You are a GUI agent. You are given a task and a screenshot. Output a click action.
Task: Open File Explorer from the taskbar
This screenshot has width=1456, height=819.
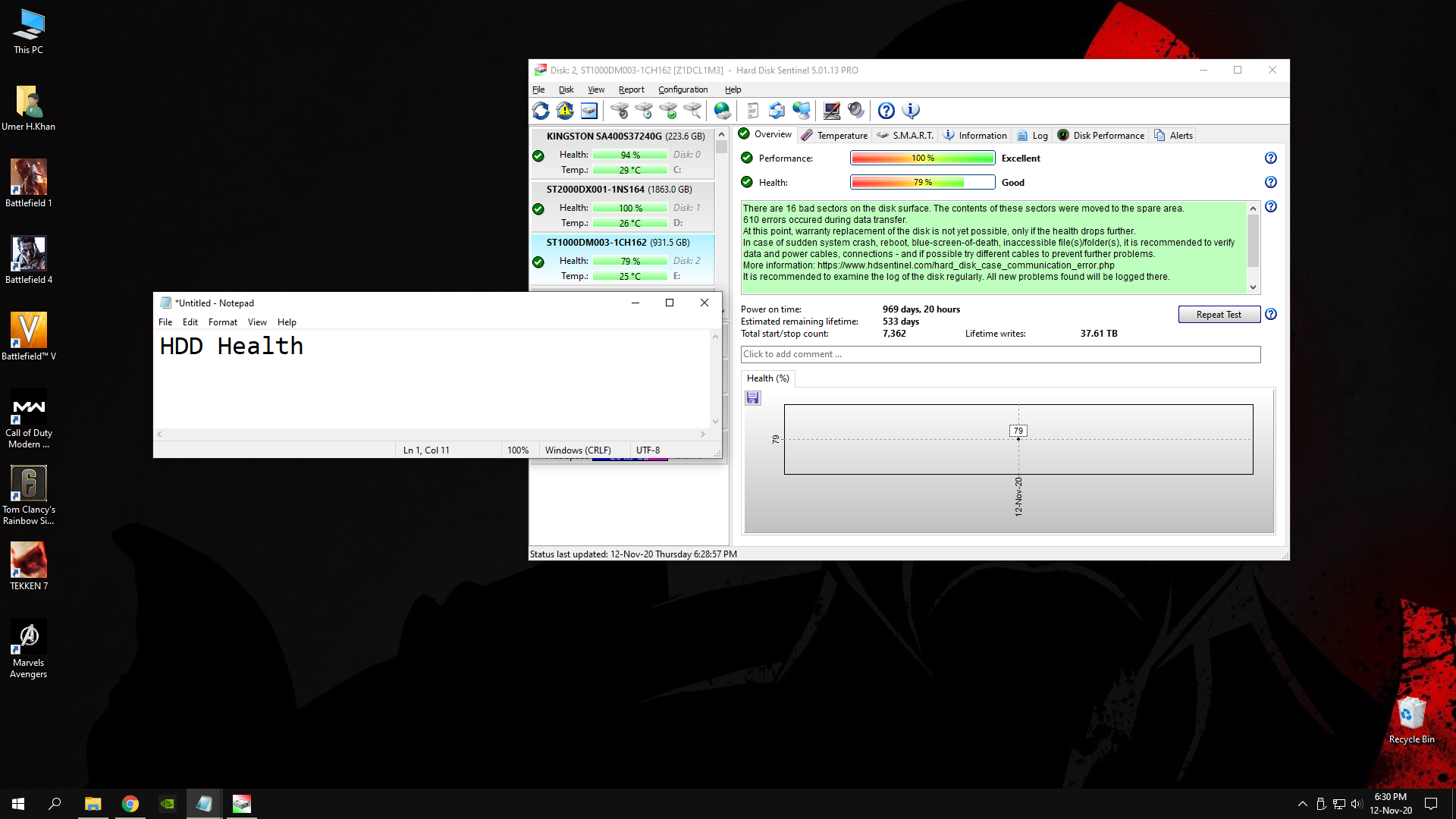[x=93, y=804]
